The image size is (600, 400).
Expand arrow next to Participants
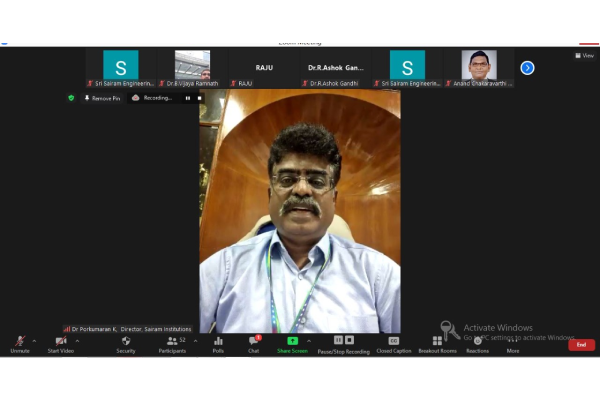(x=196, y=341)
